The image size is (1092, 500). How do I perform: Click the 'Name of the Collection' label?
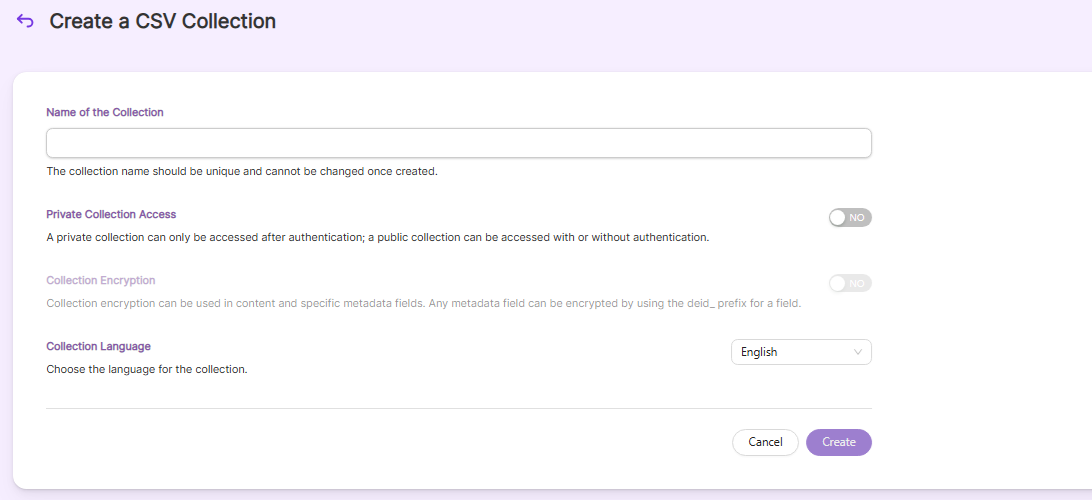click(x=104, y=112)
